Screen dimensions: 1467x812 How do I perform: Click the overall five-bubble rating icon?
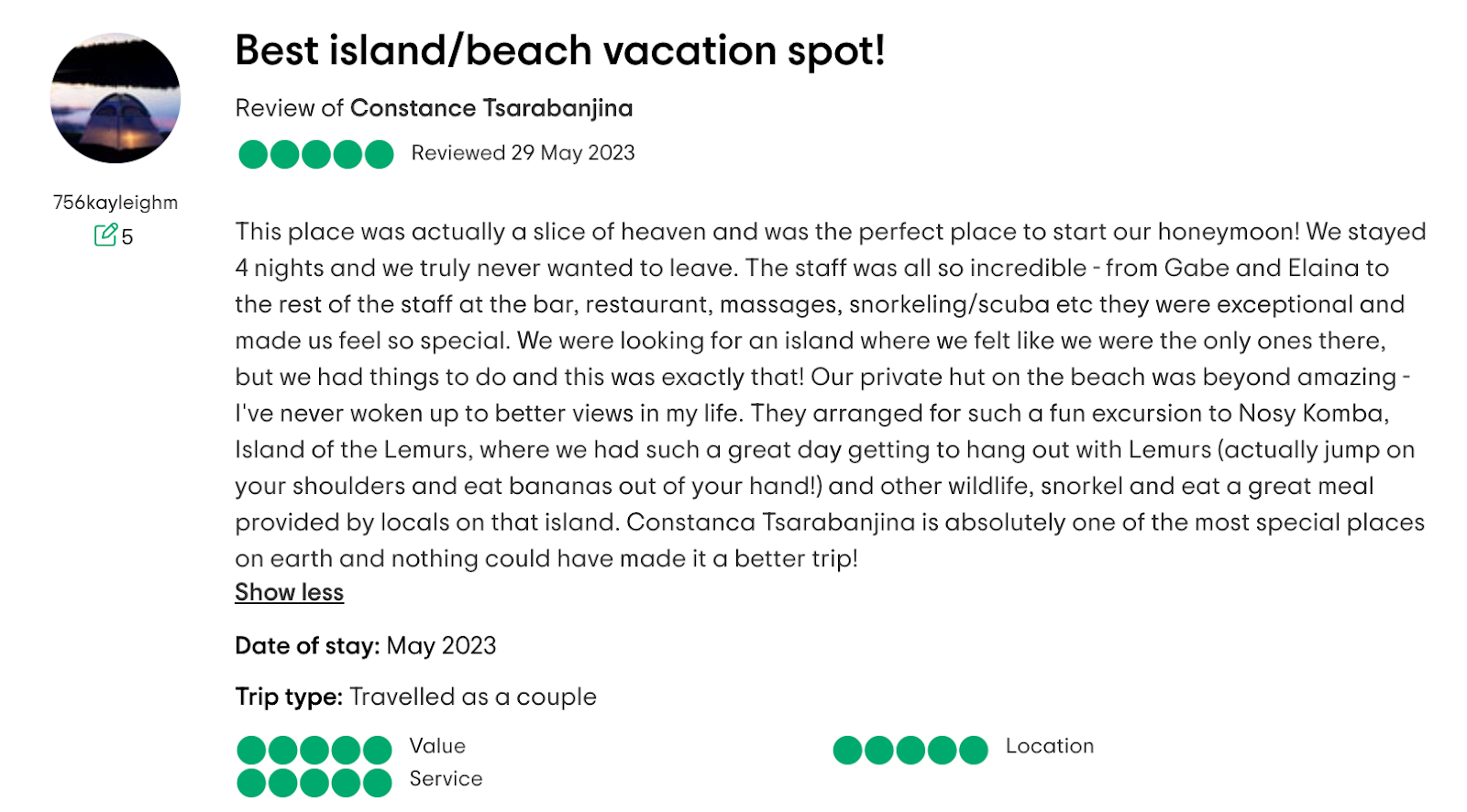(x=316, y=154)
